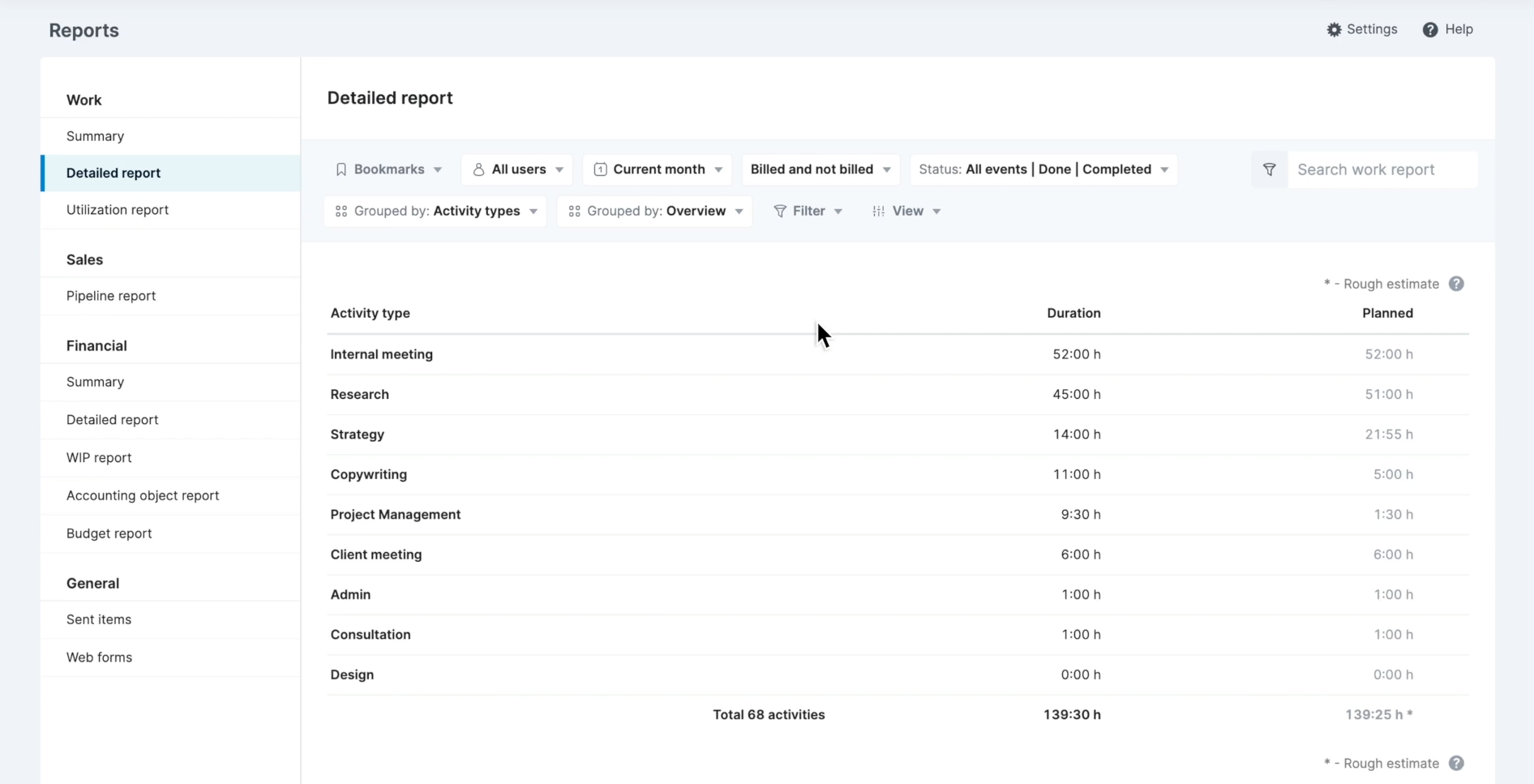Click the grid icon in Grouped by Overview

click(574, 211)
